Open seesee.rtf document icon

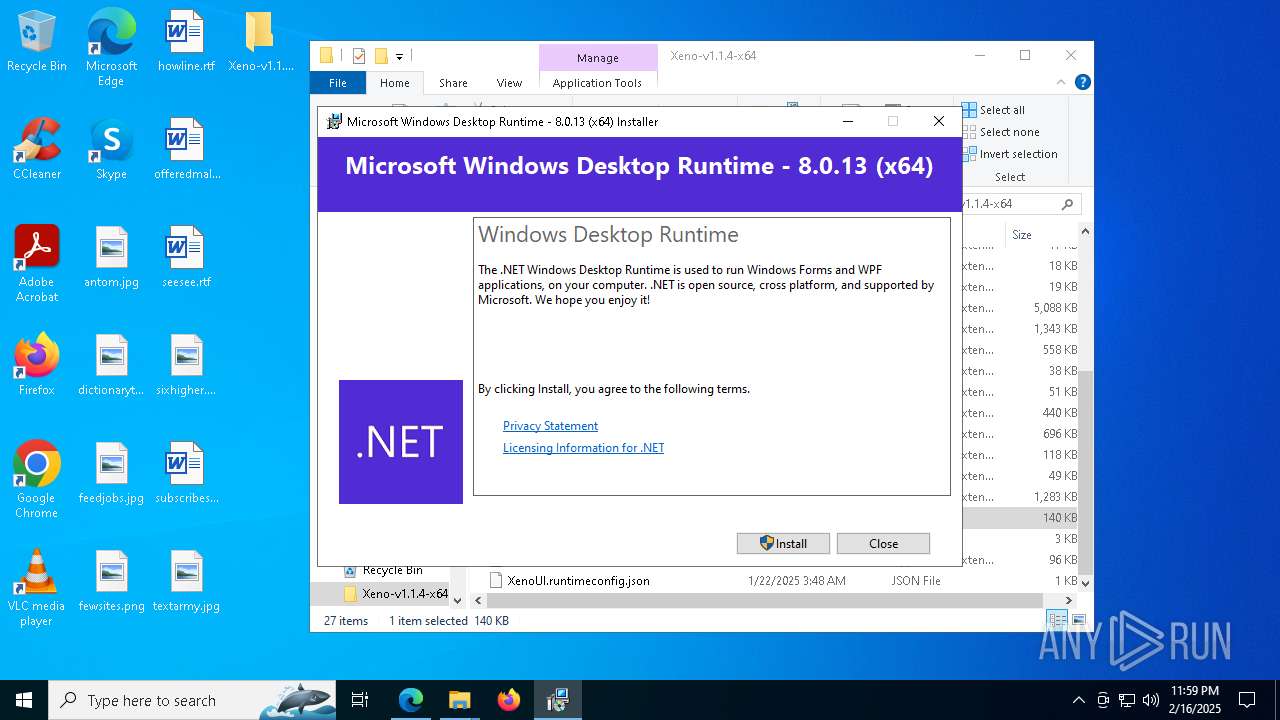point(186,258)
